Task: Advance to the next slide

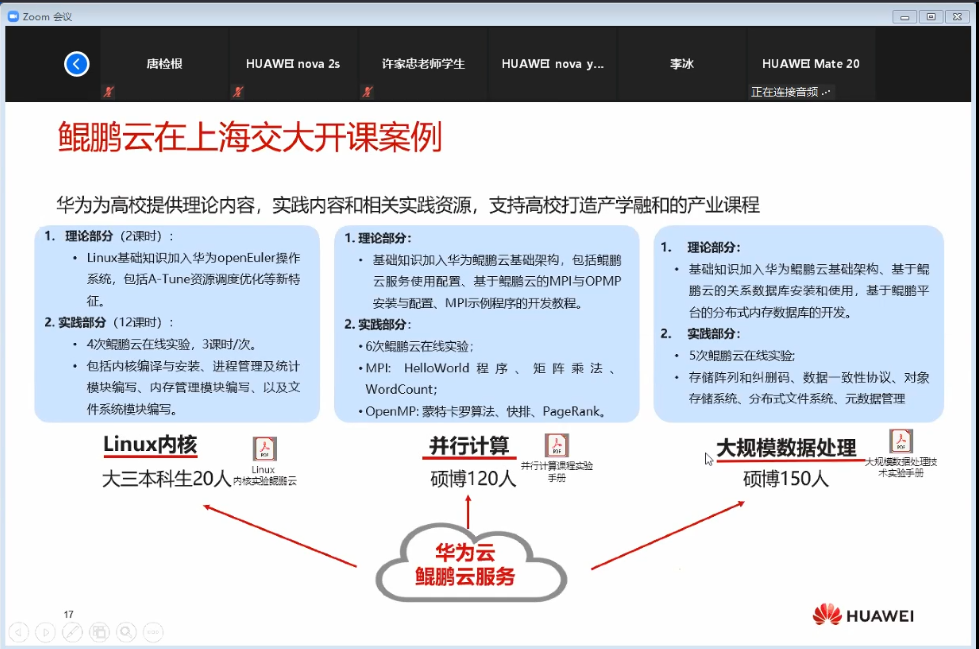Action: (45, 631)
